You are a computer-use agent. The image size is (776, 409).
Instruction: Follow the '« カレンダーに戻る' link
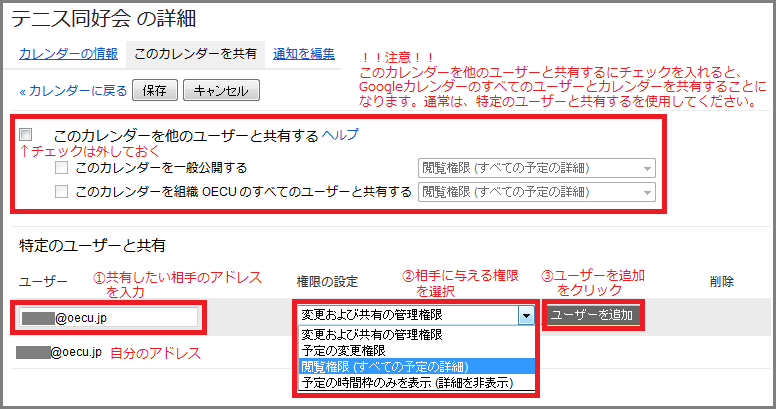[x=73, y=91]
